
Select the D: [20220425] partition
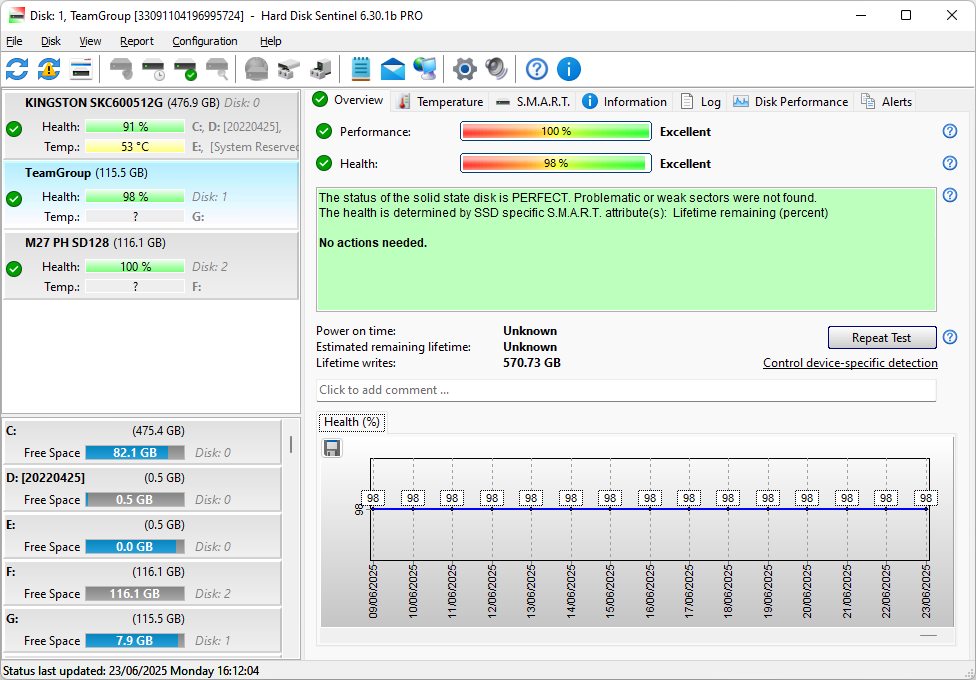[x=142, y=489]
